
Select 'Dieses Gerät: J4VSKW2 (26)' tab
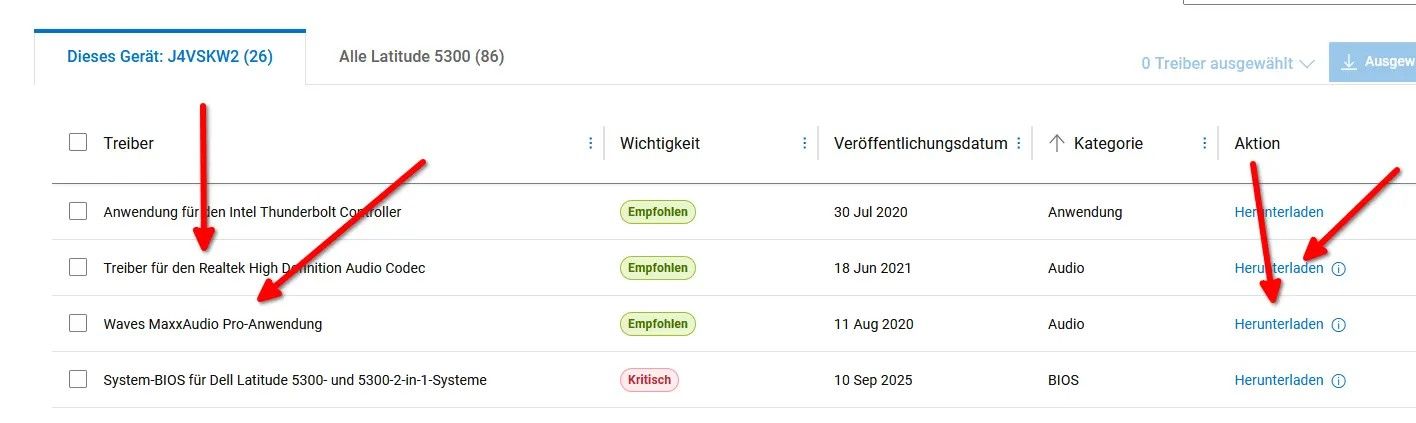[x=170, y=57]
